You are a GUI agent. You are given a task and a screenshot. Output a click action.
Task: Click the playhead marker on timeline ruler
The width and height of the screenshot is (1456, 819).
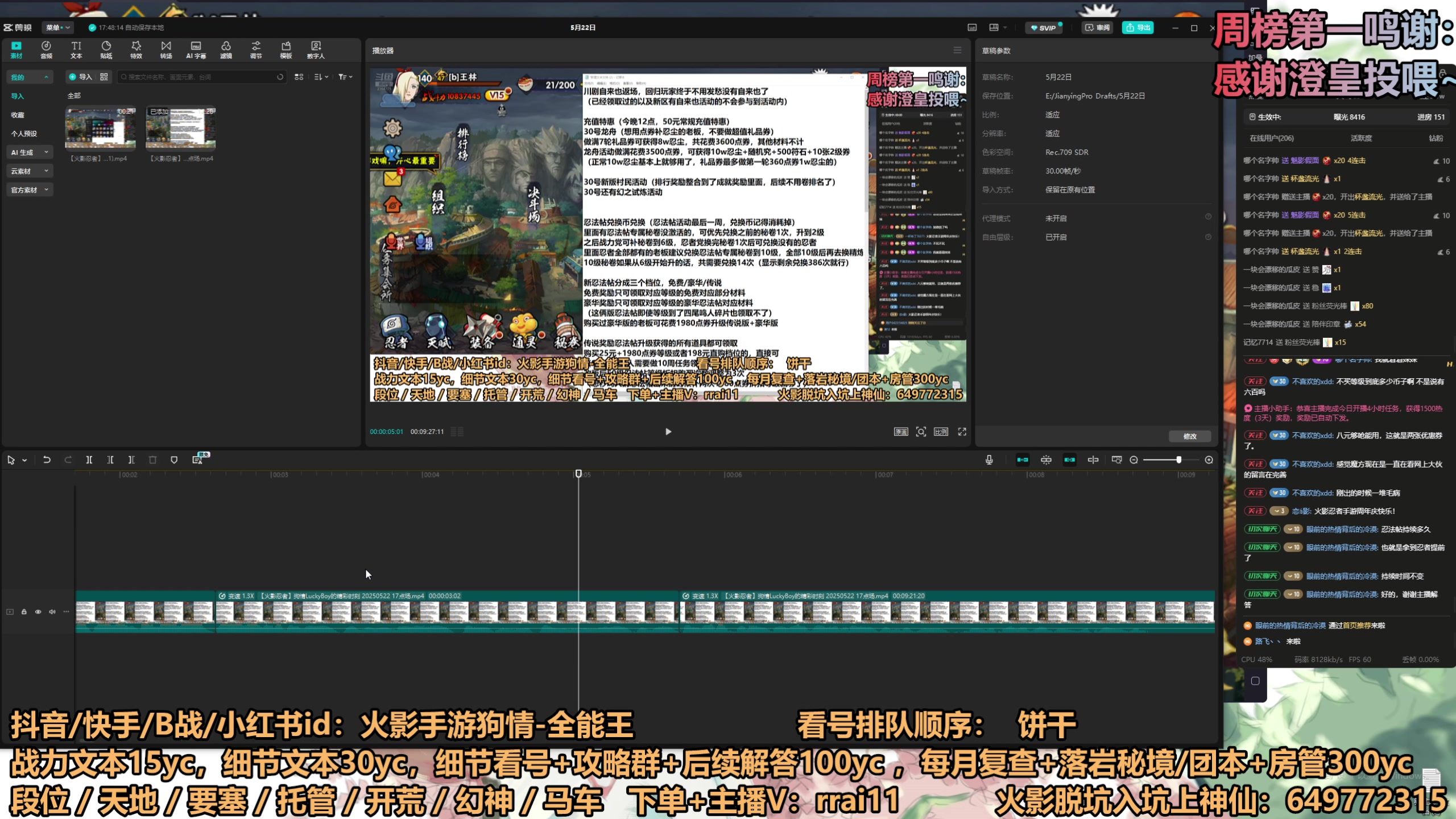[x=578, y=473]
